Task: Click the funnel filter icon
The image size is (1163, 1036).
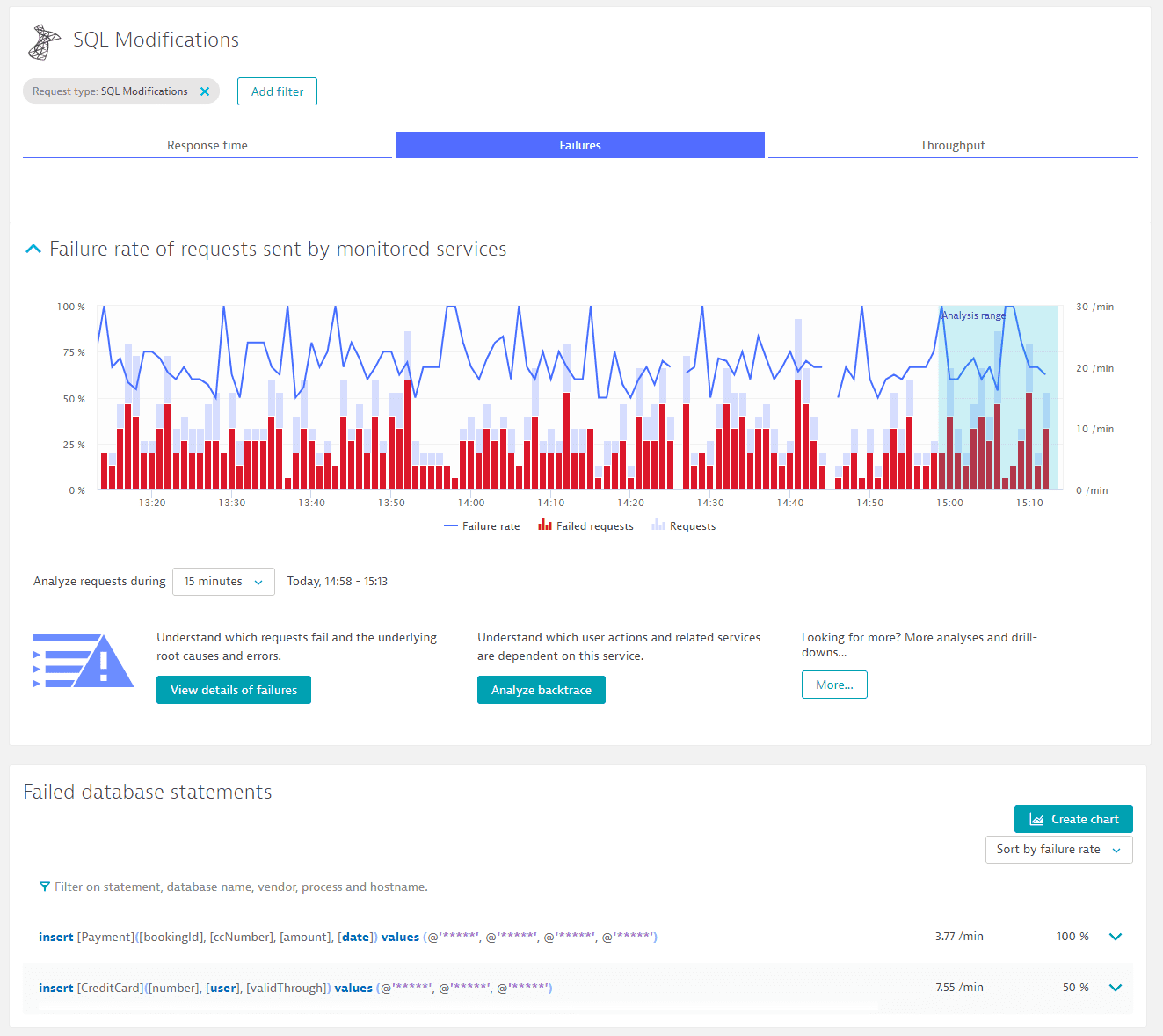Action: [44, 887]
